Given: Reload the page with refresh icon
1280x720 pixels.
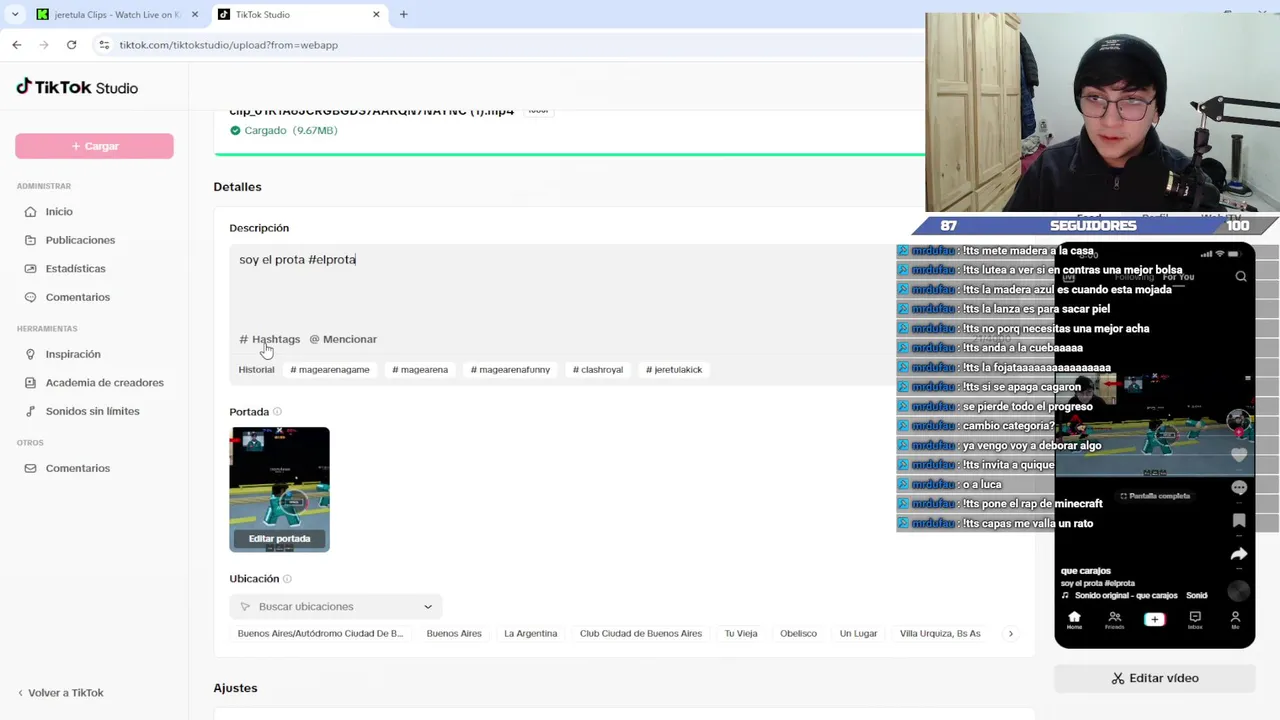Looking at the screenshot, I should [71, 45].
